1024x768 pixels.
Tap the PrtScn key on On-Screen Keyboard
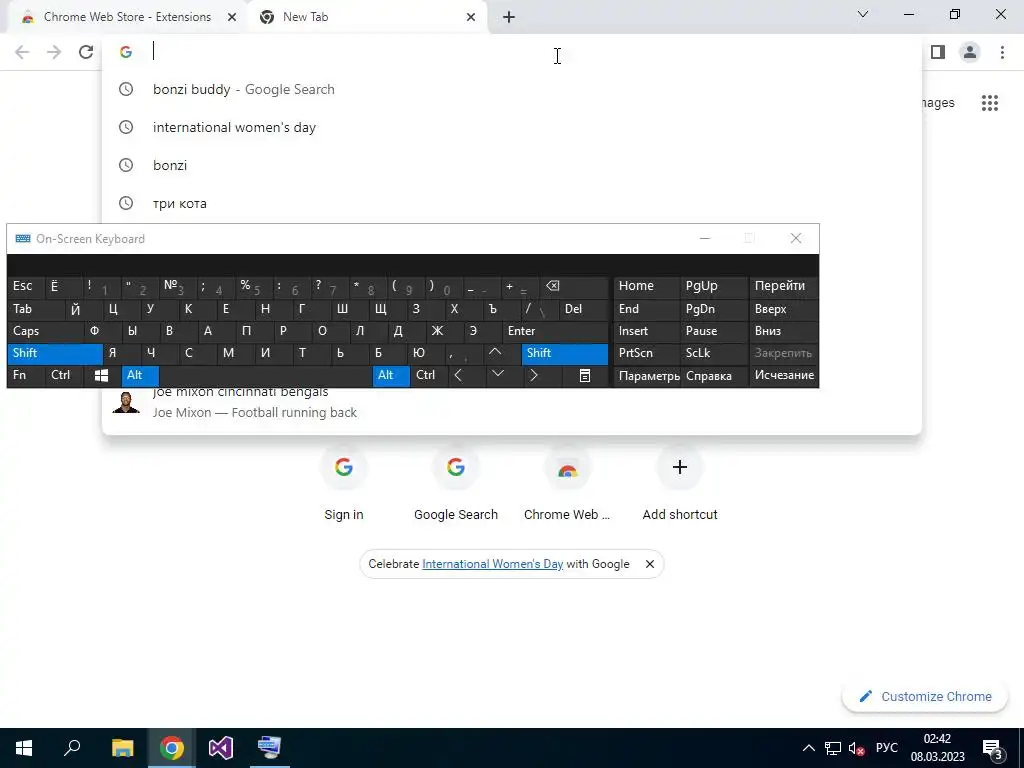coord(647,353)
